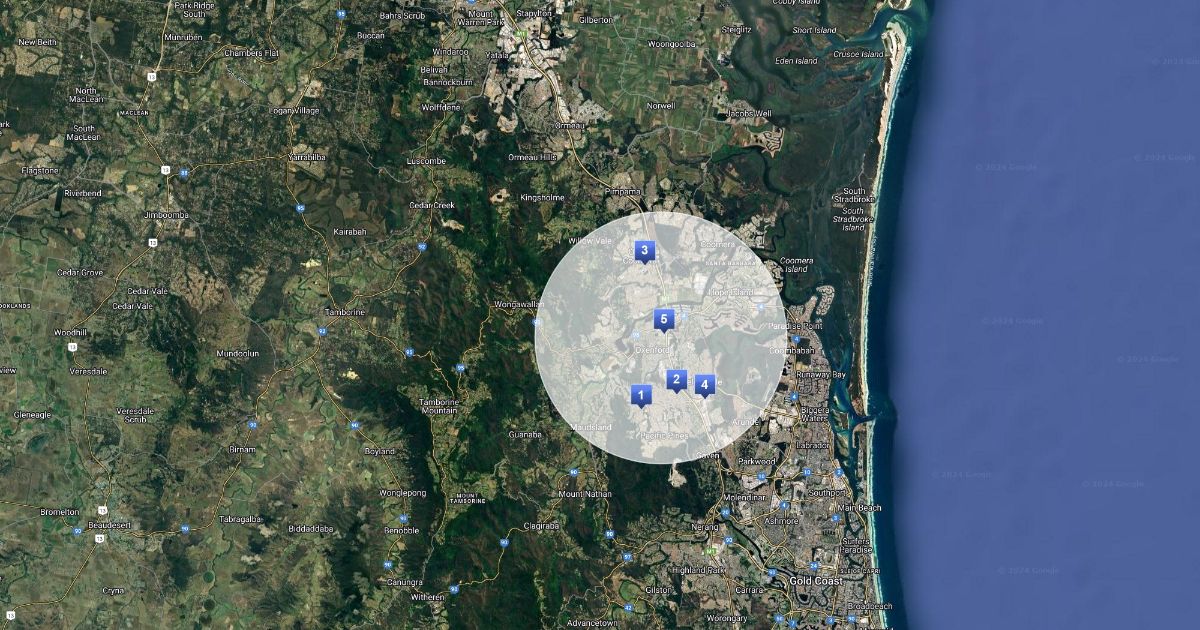The width and height of the screenshot is (1200, 630).
Task: Select the Southport place label
Action: pos(826,493)
